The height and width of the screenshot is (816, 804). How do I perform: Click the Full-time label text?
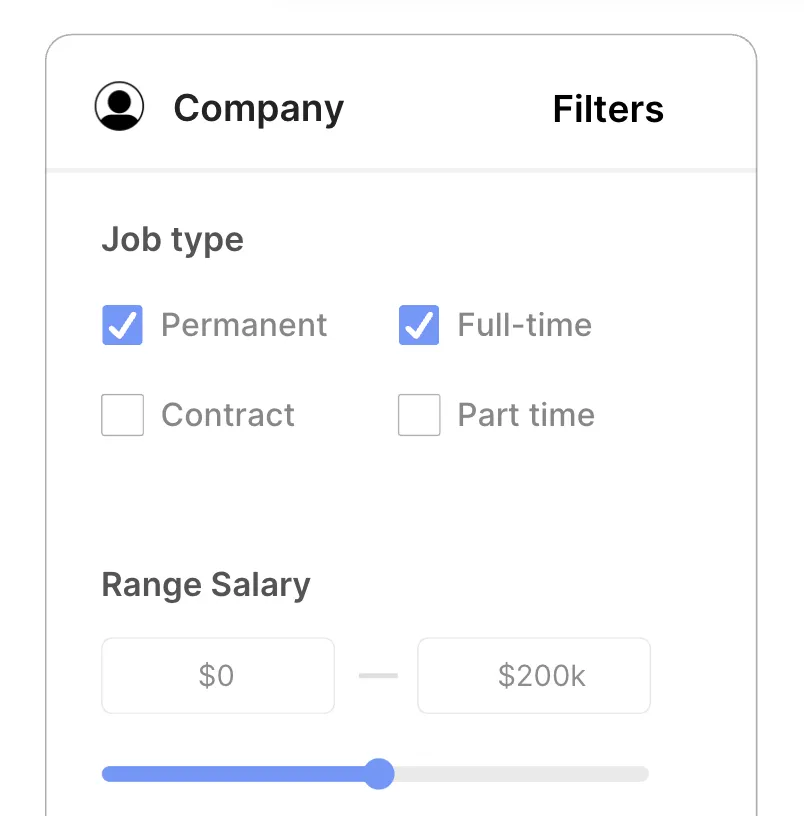(x=524, y=325)
